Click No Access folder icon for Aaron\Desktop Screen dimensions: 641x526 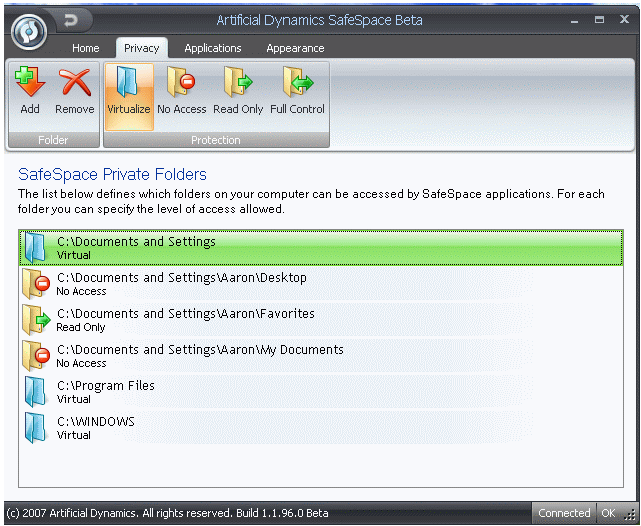pyautogui.click(x=36, y=284)
